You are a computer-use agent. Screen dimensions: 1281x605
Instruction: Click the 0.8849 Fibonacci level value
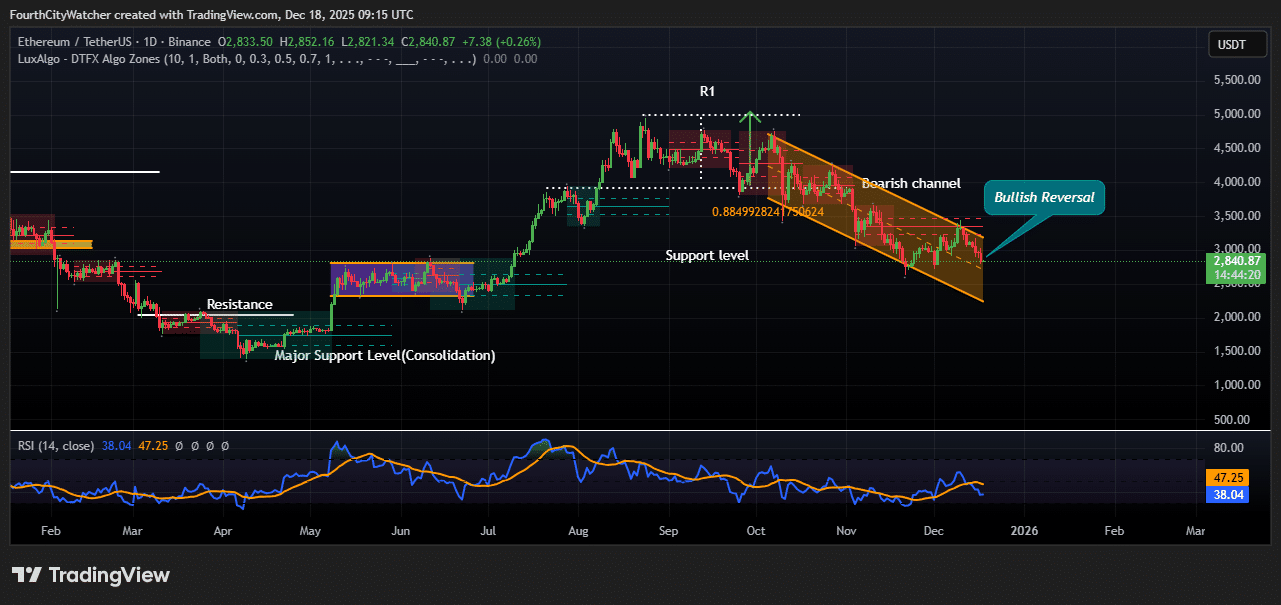(x=768, y=212)
